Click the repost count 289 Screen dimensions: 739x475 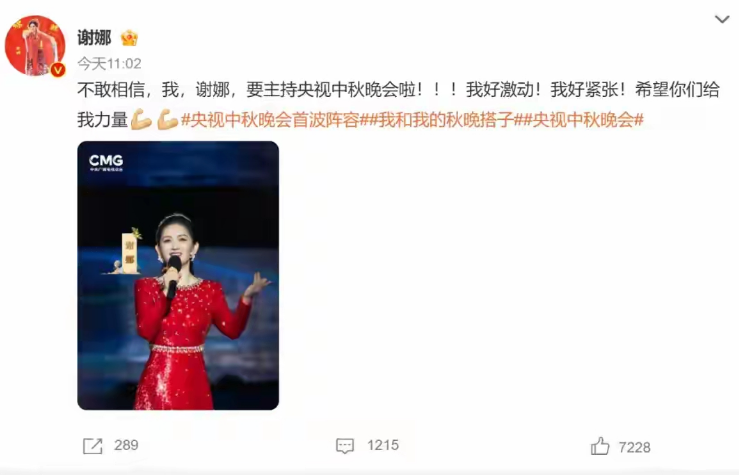pyautogui.click(x=126, y=445)
